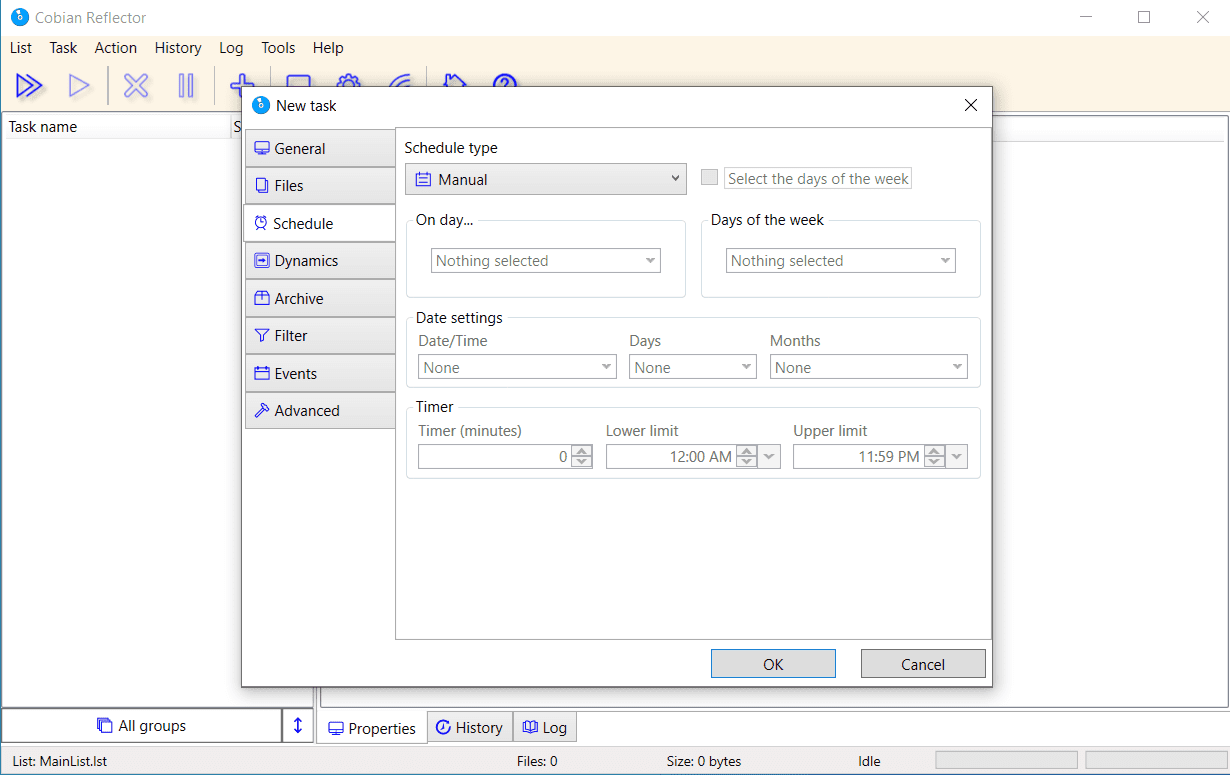Image resolution: width=1230 pixels, height=775 pixels.
Task: Run all tasks with double-arrow toolbar icon
Action: pyautogui.click(x=29, y=86)
